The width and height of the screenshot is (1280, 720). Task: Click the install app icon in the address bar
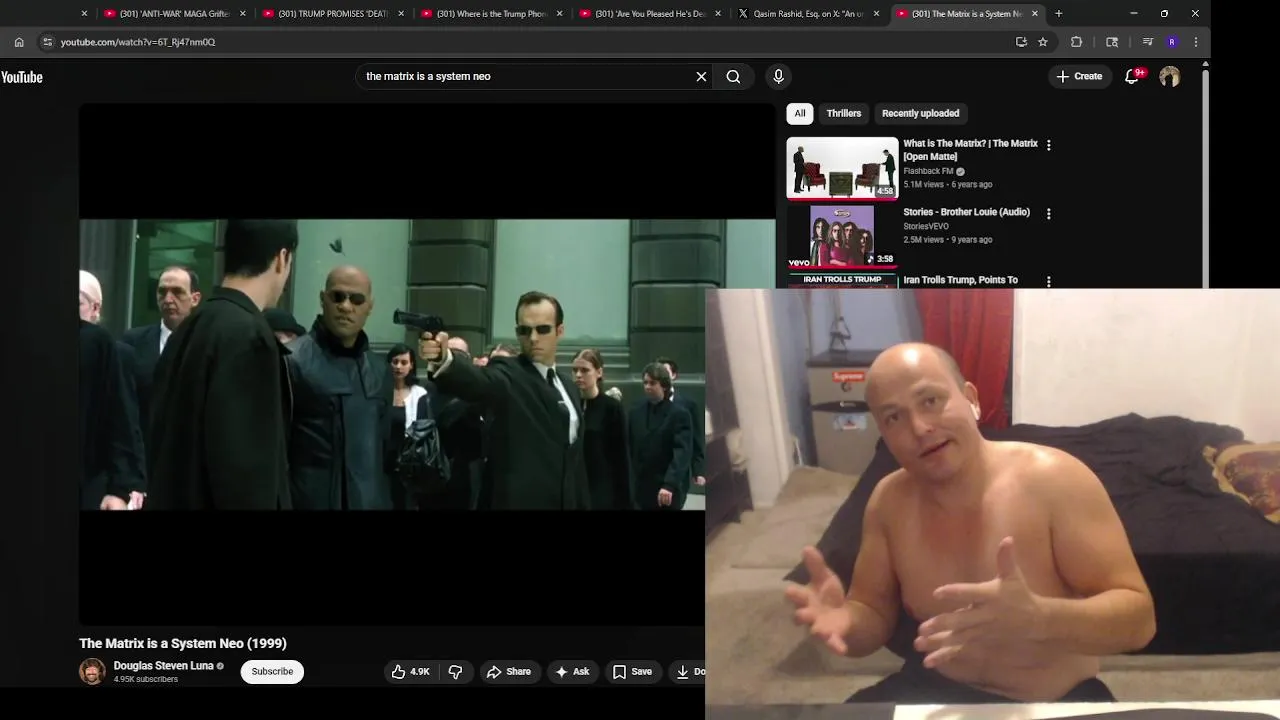[1021, 42]
